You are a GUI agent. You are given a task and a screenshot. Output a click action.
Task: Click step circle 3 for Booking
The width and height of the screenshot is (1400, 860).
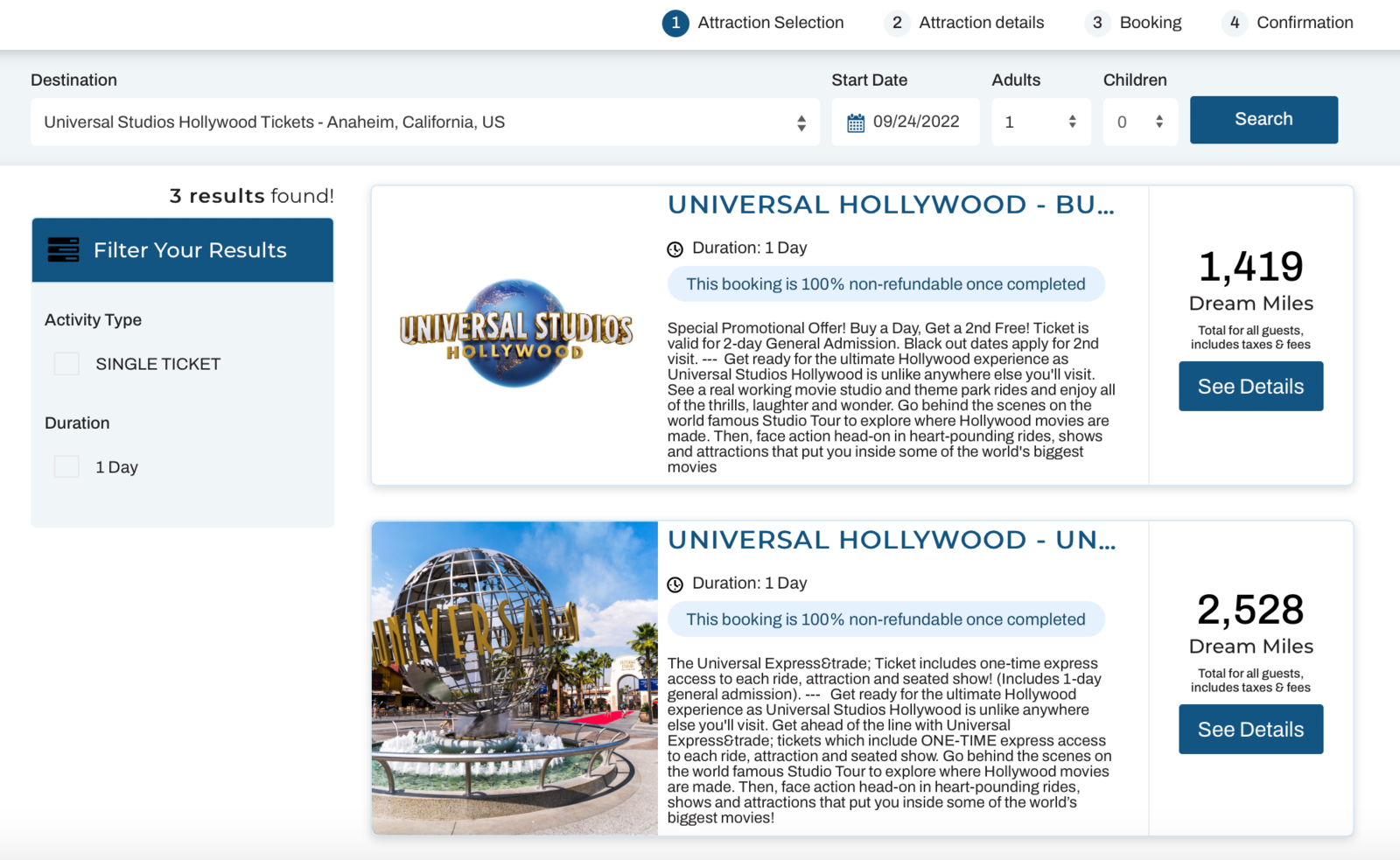tap(1096, 24)
